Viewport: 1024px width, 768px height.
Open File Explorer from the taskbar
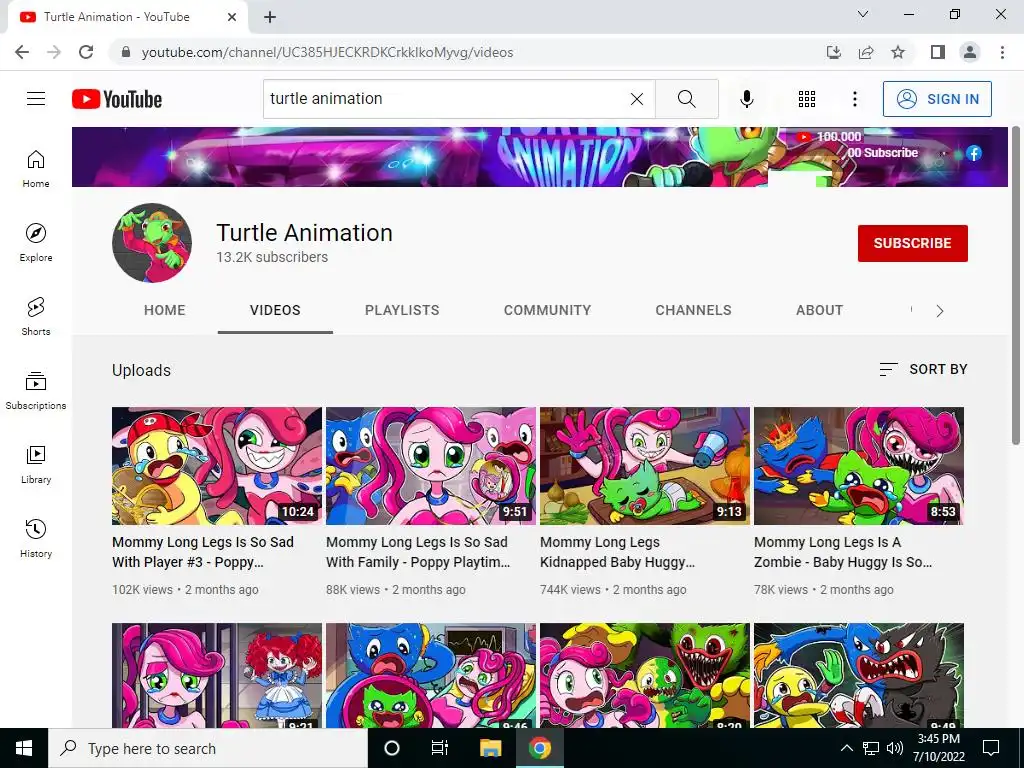pos(490,748)
